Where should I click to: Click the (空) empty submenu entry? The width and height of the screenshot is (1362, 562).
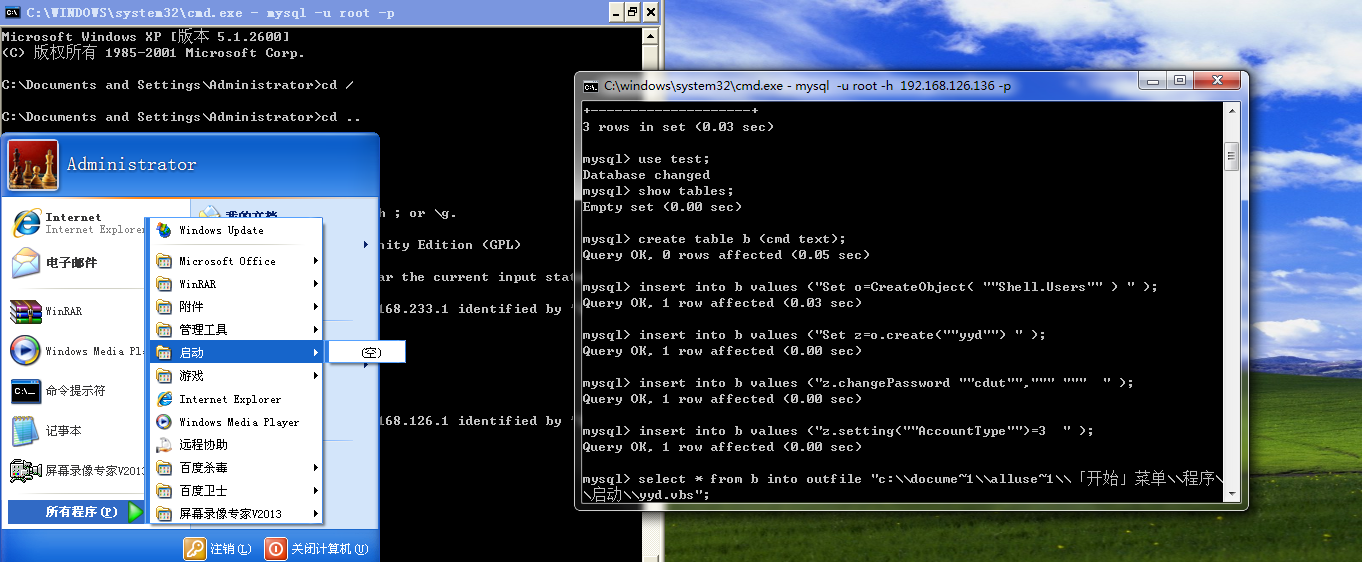(x=367, y=353)
